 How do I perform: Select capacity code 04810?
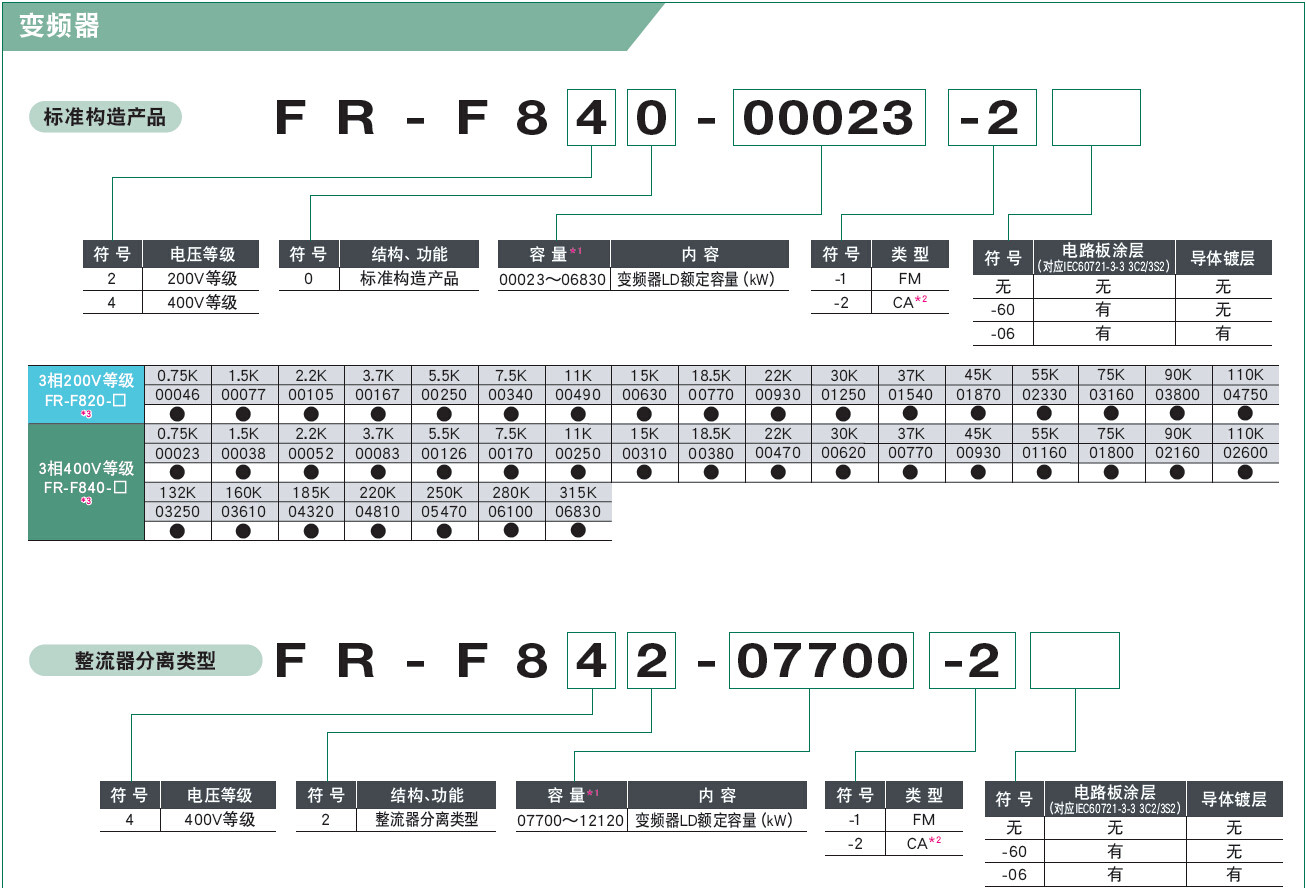point(378,511)
